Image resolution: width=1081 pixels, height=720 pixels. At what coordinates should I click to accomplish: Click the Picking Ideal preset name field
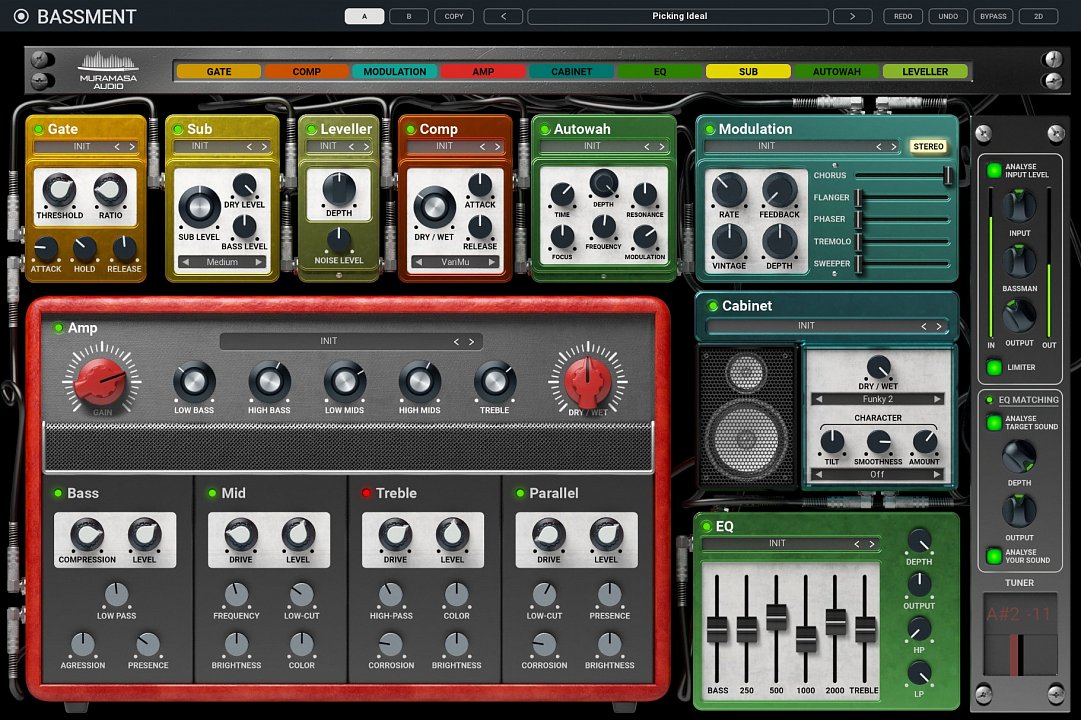(x=679, y=16)
